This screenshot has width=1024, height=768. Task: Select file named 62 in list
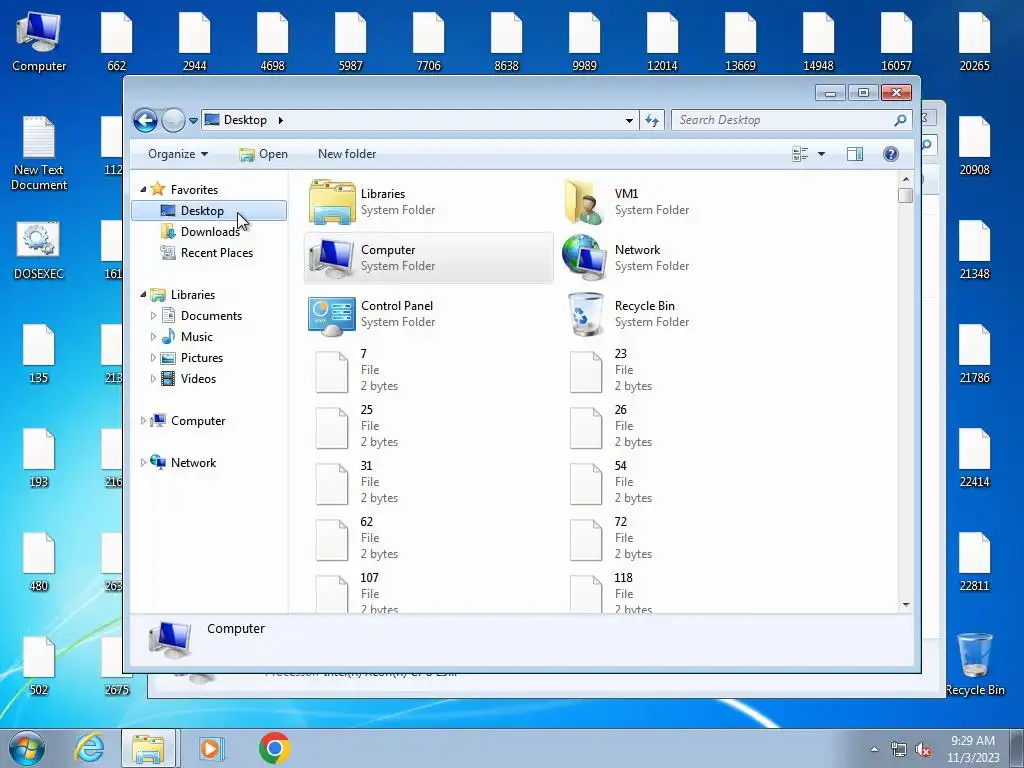click(x=356, y=538)
